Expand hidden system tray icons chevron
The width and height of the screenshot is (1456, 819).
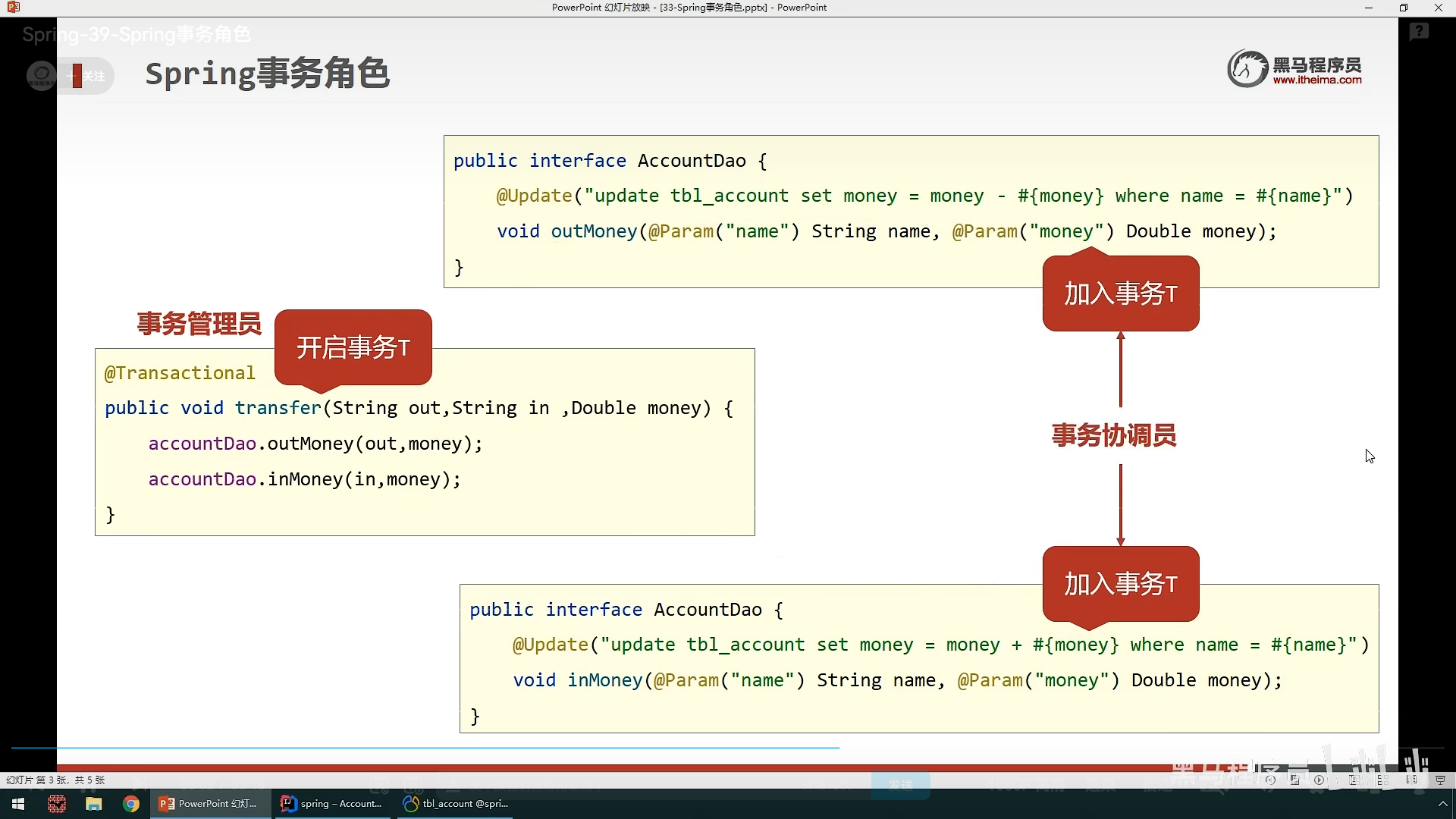click(1442, 804)
